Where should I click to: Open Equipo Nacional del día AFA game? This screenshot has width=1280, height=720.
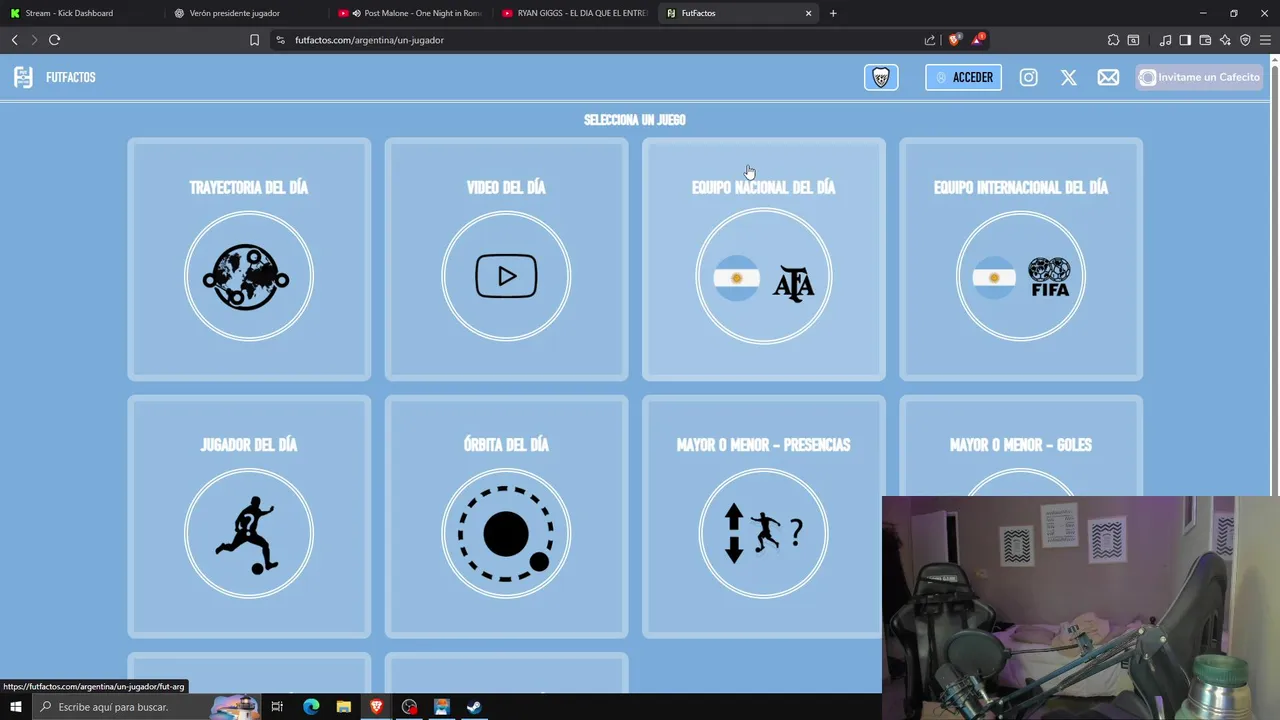pyautogui.click(x=763, y=259)
